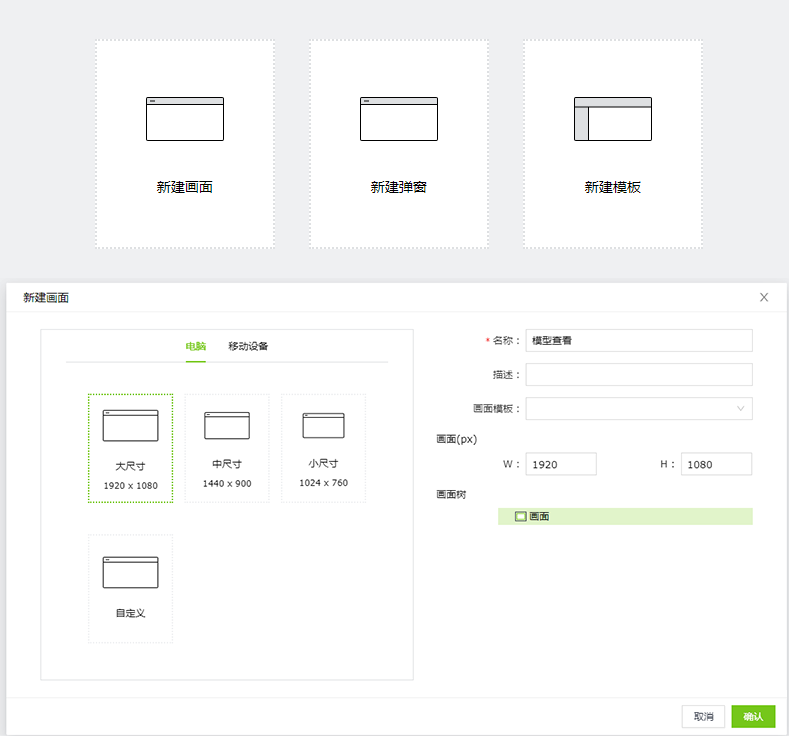Open the 画面模板 dropdown

point(630,408)
